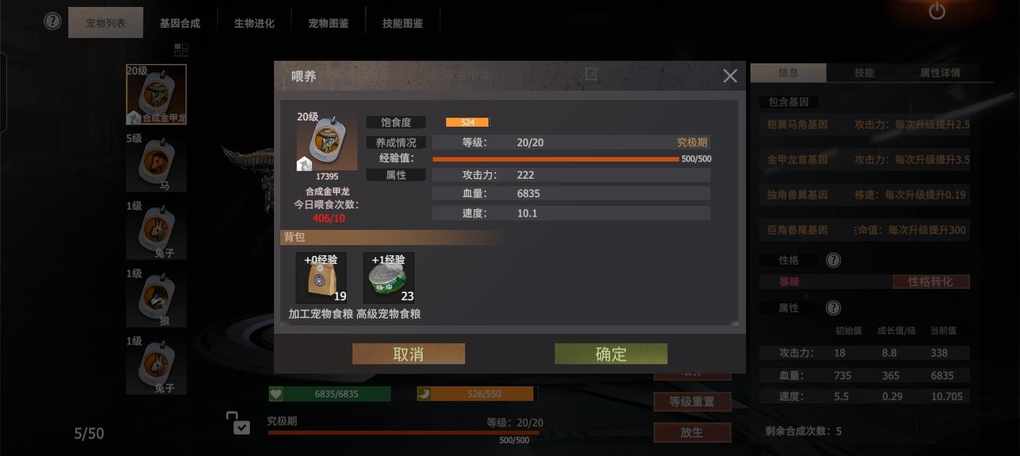Select the 高级宠物食粮 canned food item
The height and width of the screenshot is (456, 1020).
pyautogui.click(x=388, y=278)
